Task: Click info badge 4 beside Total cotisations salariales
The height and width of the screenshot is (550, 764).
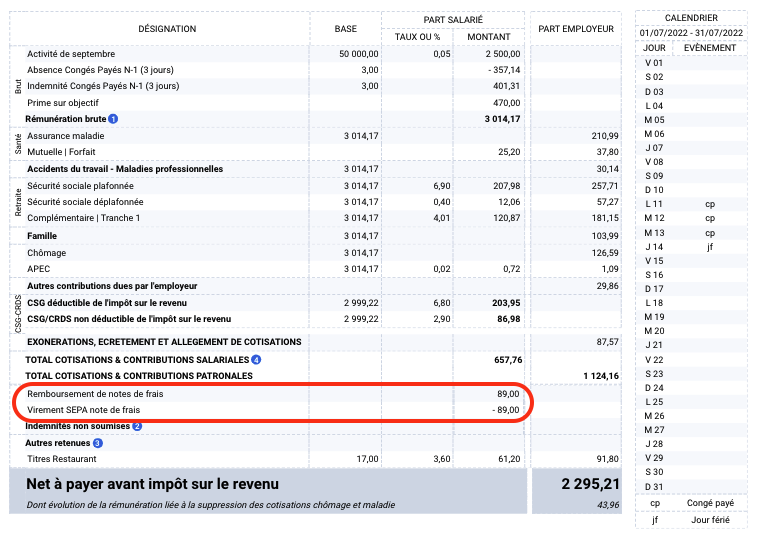Action: (256, 359)
